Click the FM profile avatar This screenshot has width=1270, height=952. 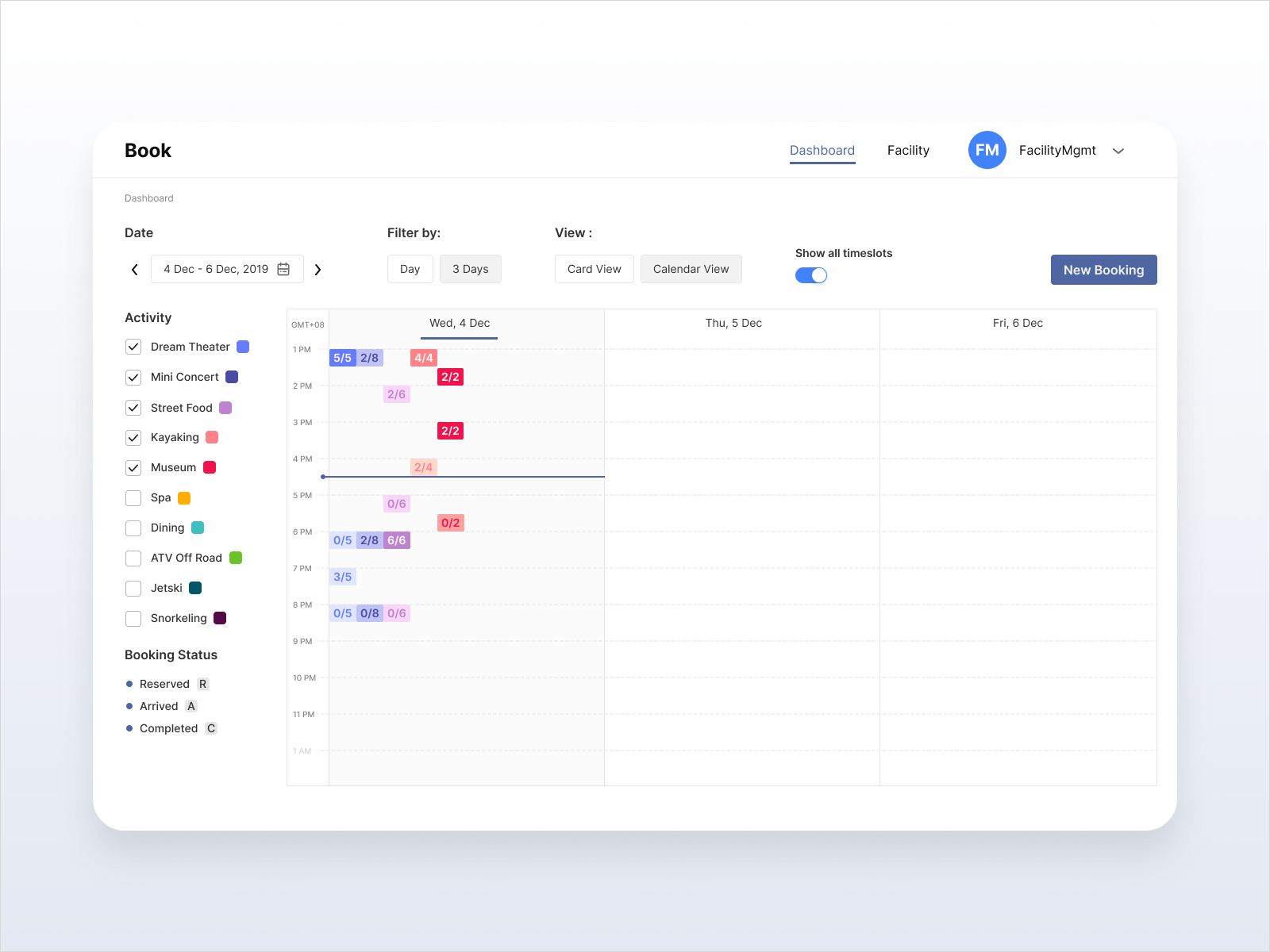coord(987,150)
